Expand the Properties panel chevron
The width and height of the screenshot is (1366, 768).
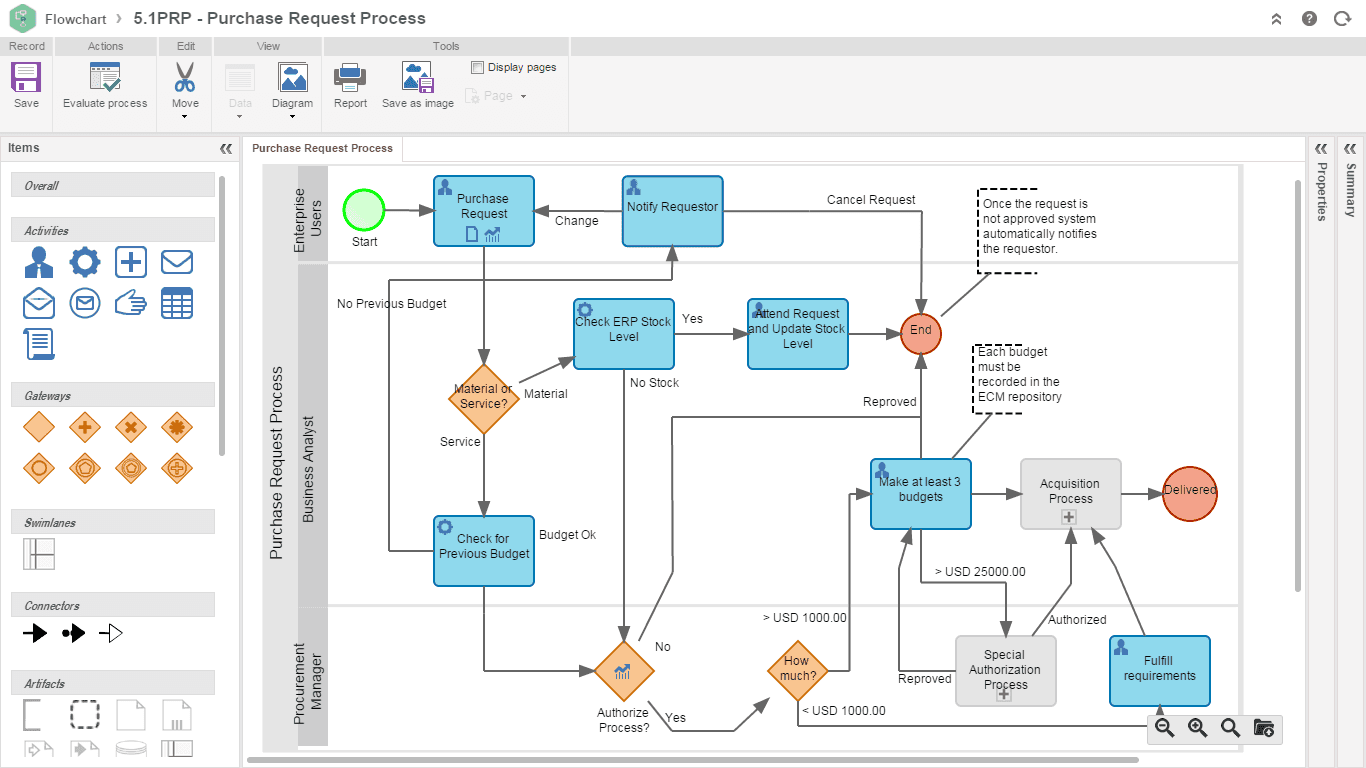pyautogui.click(x=1321, y=148)
